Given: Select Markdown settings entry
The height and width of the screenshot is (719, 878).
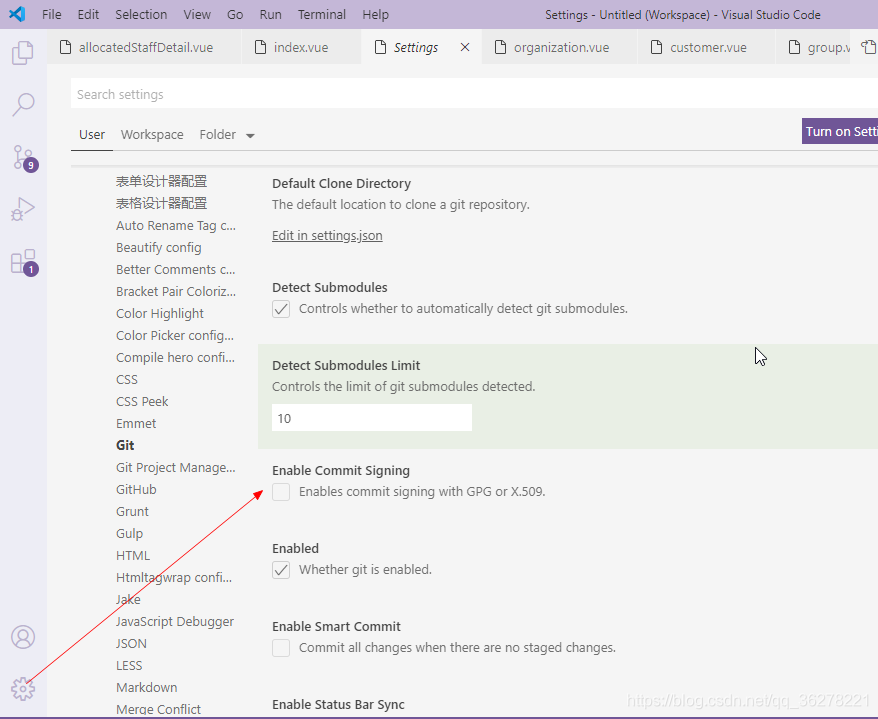Looking at the screenshot, I should pyautogui.click(x=147, y=688).
